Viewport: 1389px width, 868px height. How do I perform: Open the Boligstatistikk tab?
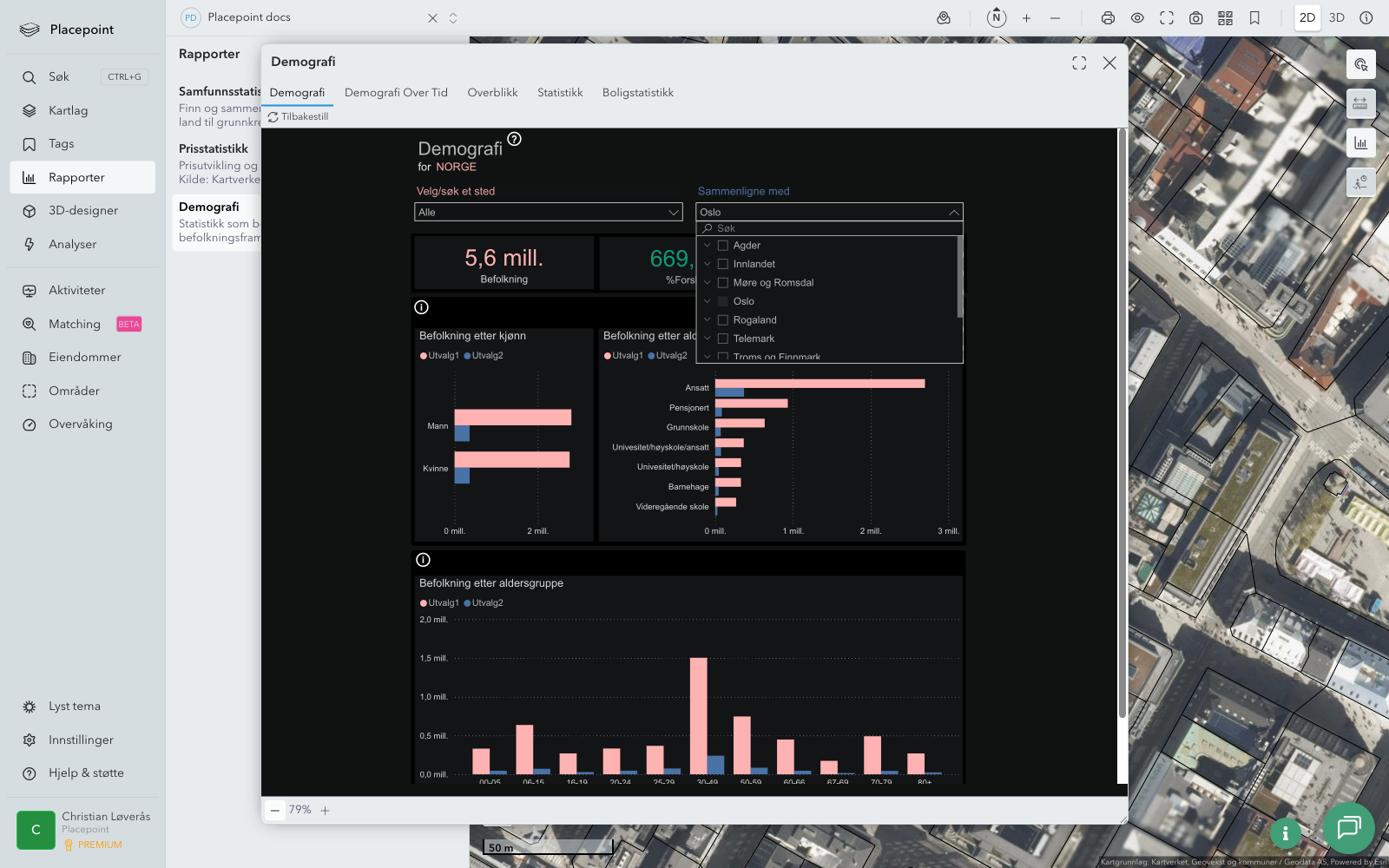pos(637,93)
